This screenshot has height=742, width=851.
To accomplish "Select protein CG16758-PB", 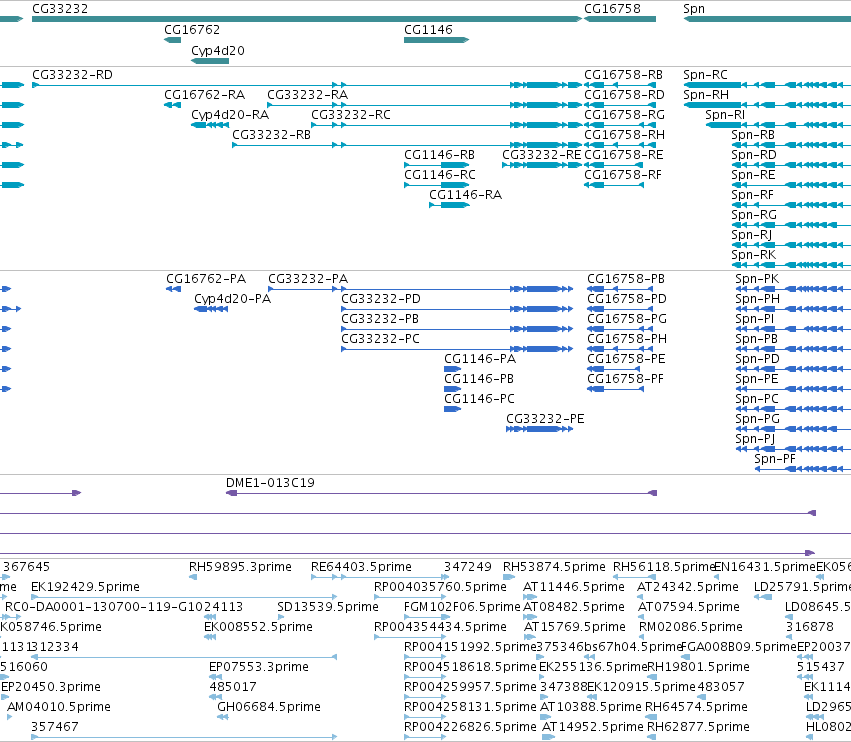I will [626, 279].
